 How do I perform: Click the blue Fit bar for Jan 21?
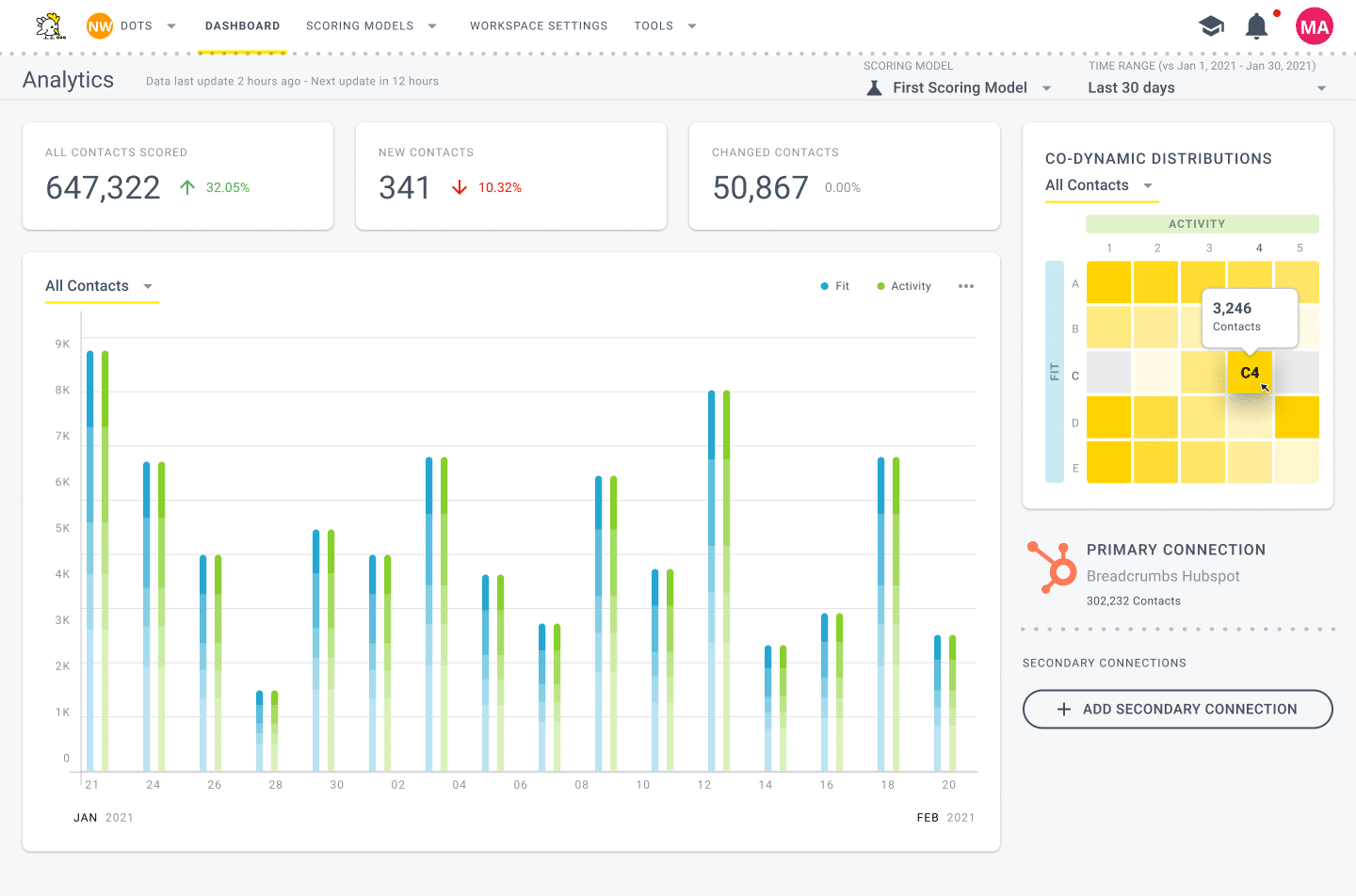90,561
